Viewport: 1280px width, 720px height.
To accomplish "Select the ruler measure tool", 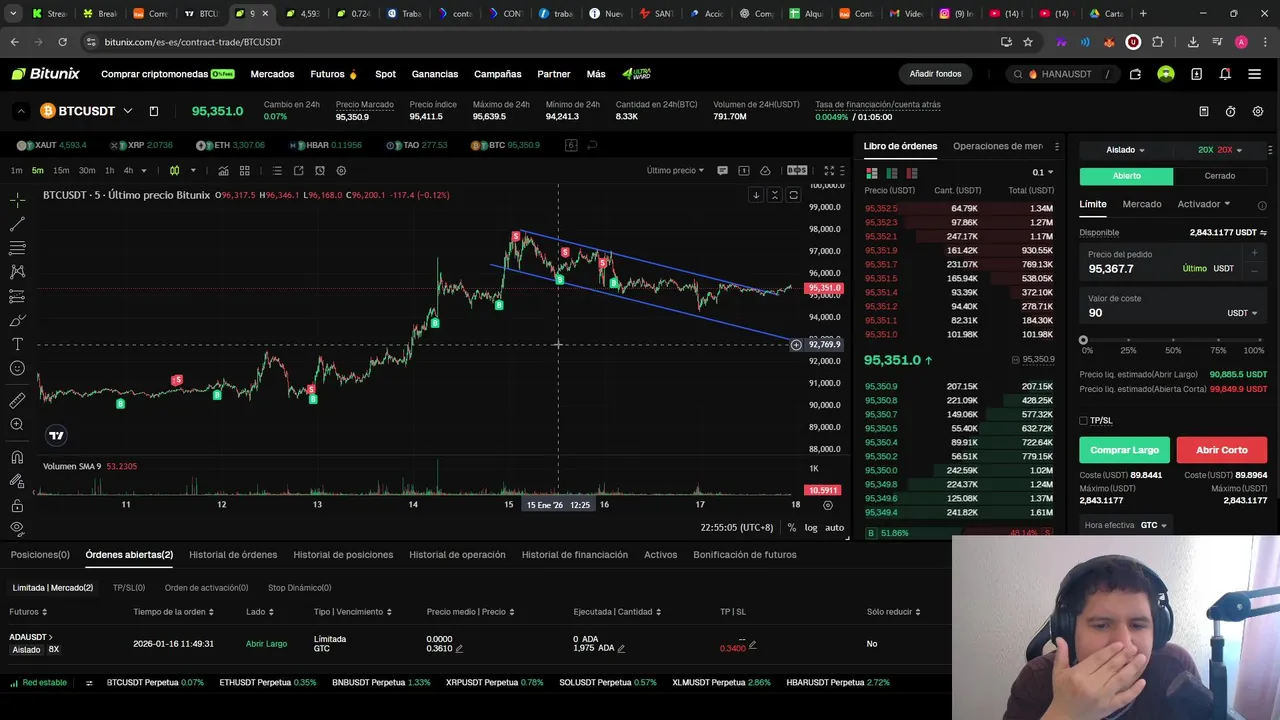I will pyautogui.click(x=17, y=400).
